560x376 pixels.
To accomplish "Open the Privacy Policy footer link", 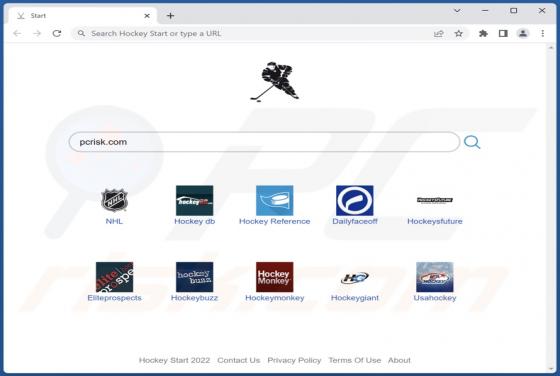I will click(x=294, y=360).
